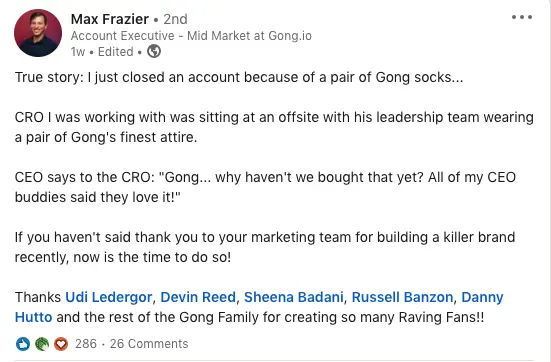
Task: View the 286 reactions list
Action: [86, 344]
